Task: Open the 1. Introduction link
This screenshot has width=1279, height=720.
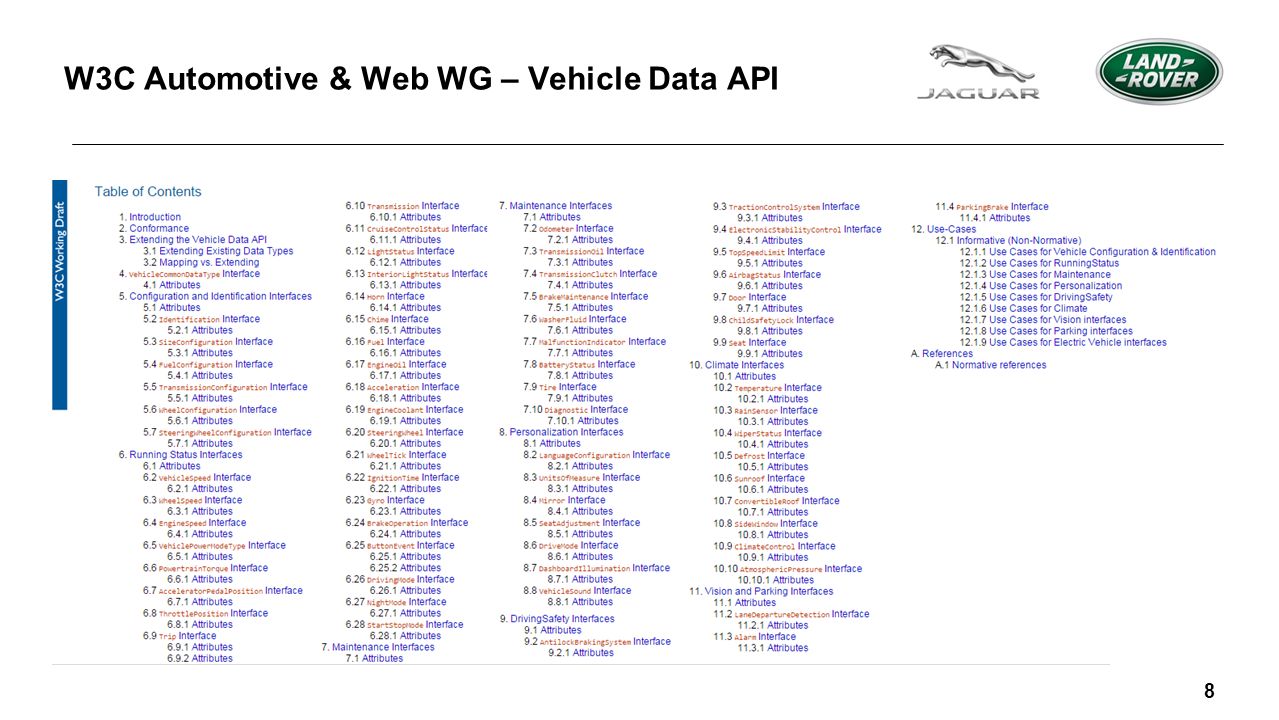Action: coord(150,217)
